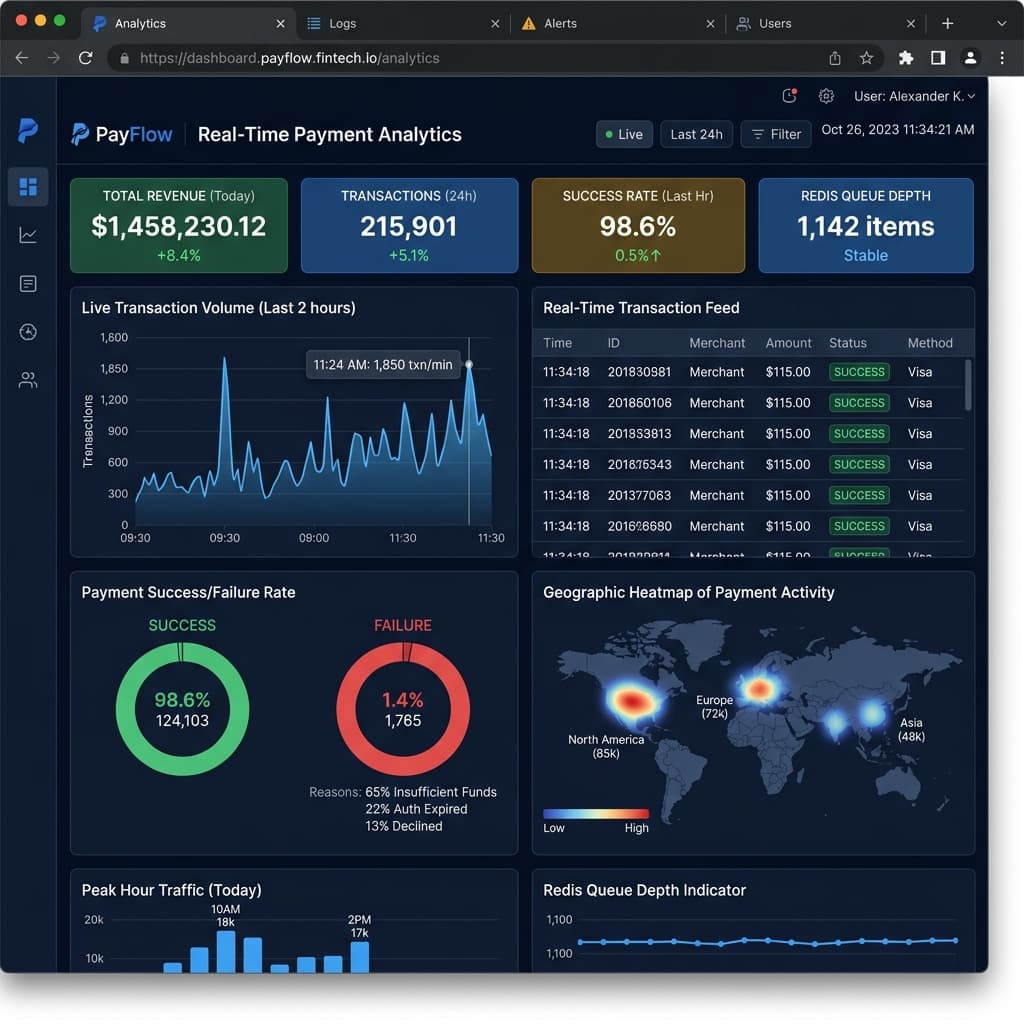Switch to the Alerts tab

pos(618,24)
